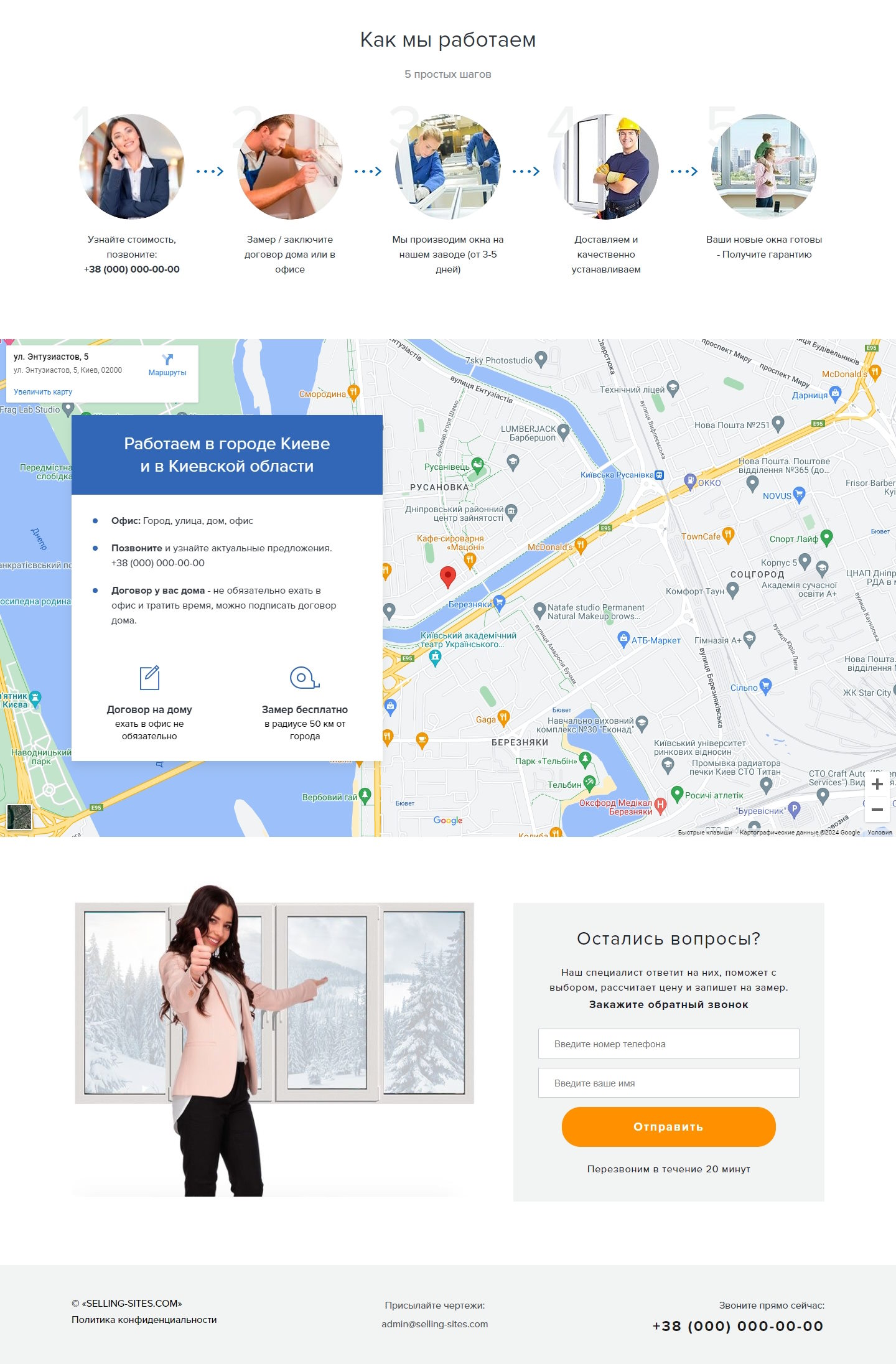896x1364 pixels.
Task: Open Условия terms link on map
Action: (x=880, y=832)
